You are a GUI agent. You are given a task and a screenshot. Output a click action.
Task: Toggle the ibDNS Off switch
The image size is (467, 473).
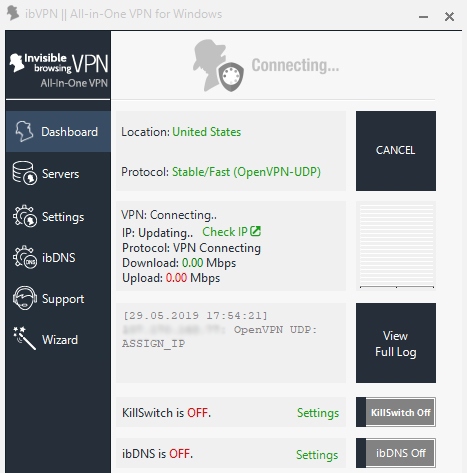click(x=396, y=453)
